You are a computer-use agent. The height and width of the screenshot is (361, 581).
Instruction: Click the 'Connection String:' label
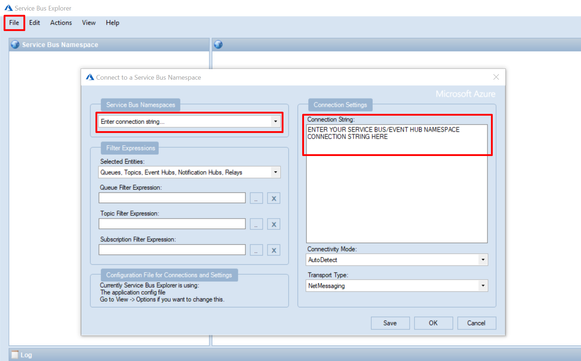[331, 119]
